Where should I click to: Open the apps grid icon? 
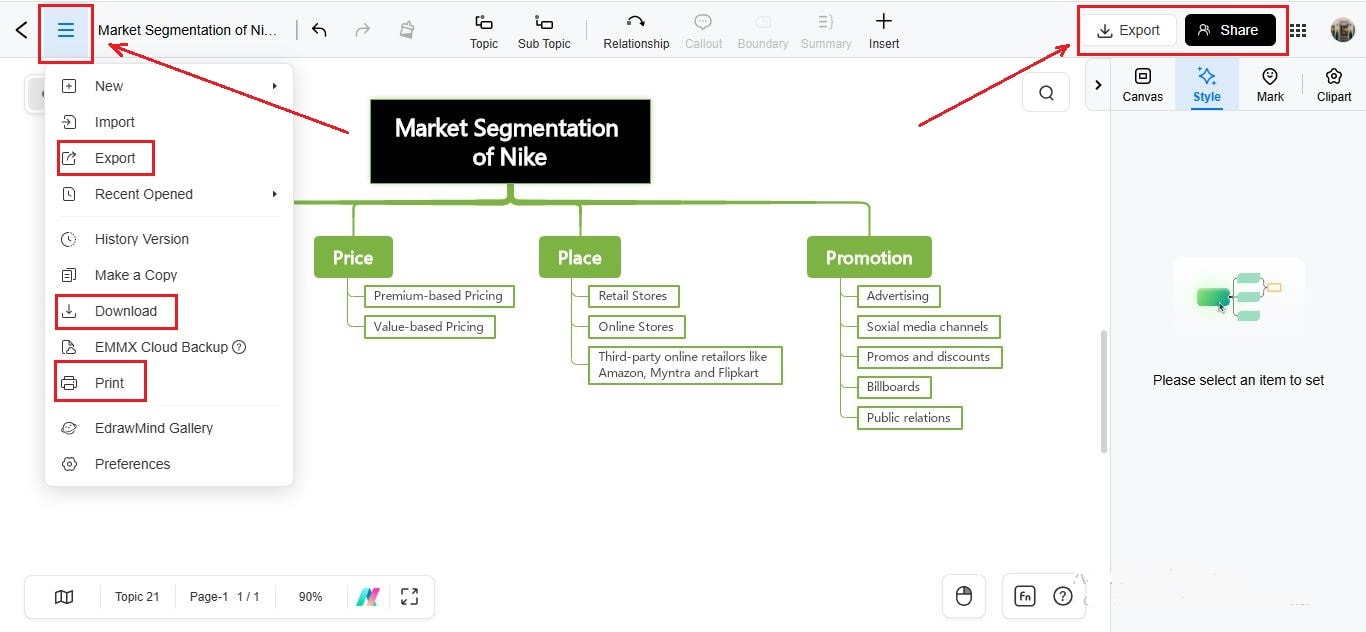pos(1297,31)
